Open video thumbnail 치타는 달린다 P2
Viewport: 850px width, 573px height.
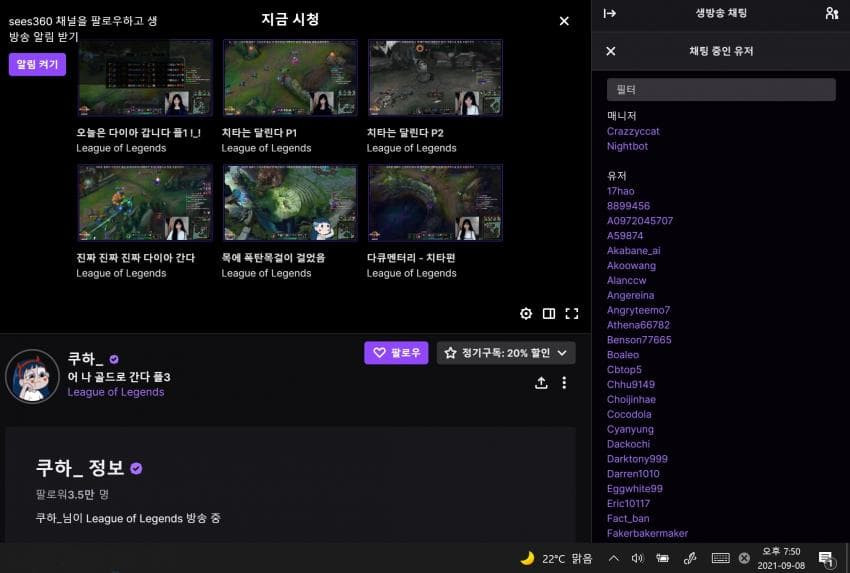click(x=435, y=78)
